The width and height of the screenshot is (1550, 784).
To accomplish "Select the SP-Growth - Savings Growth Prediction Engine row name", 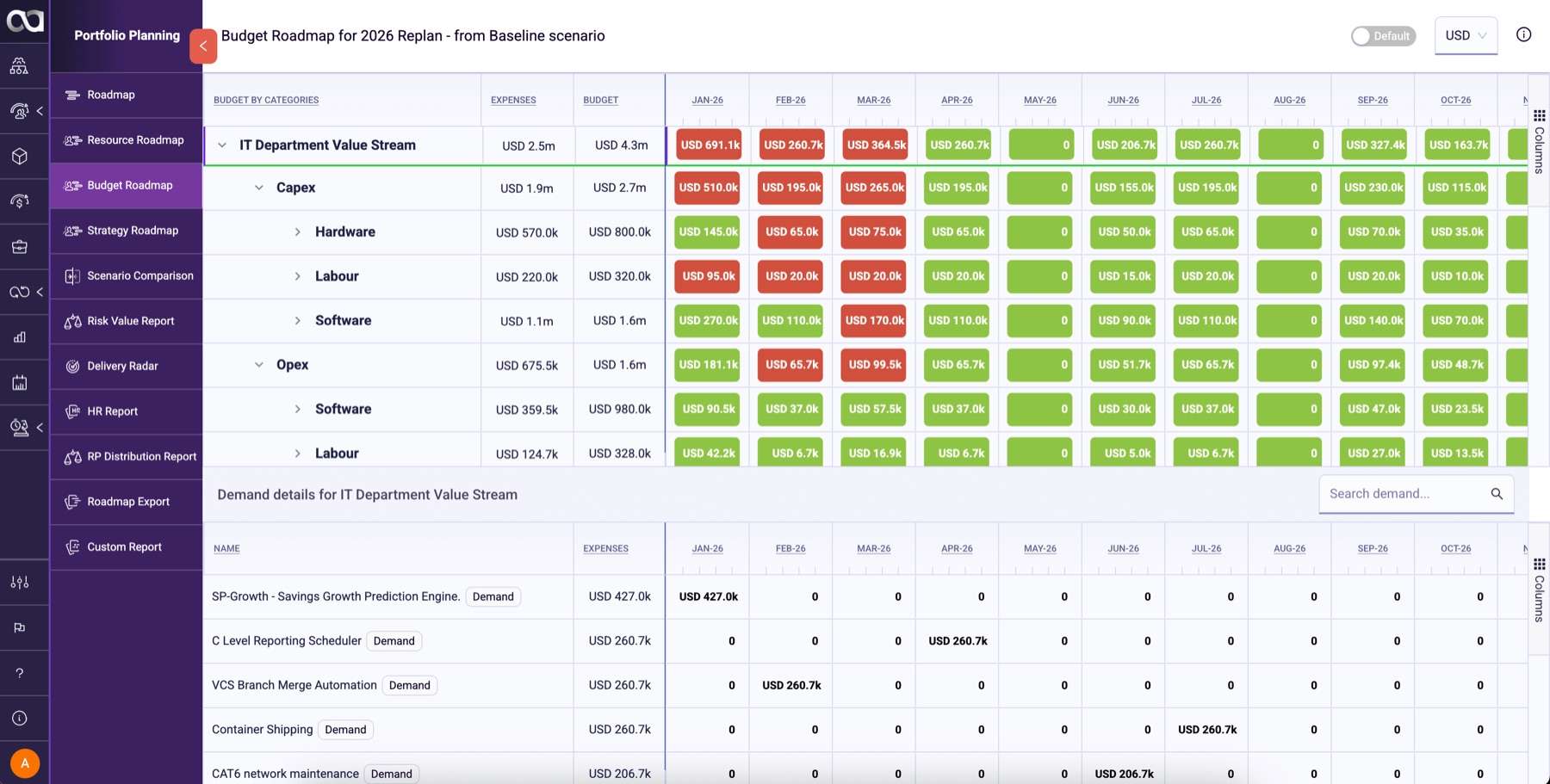I will [336, 597].
